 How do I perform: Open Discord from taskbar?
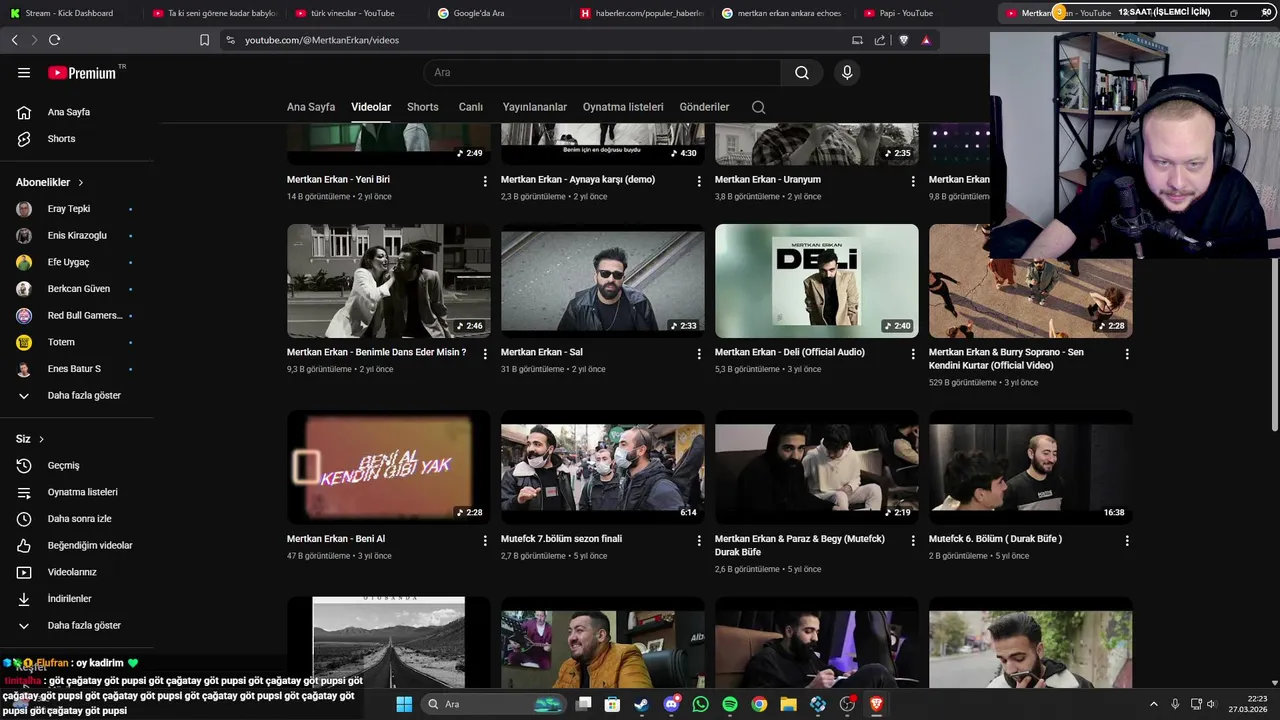click(671, 704)
